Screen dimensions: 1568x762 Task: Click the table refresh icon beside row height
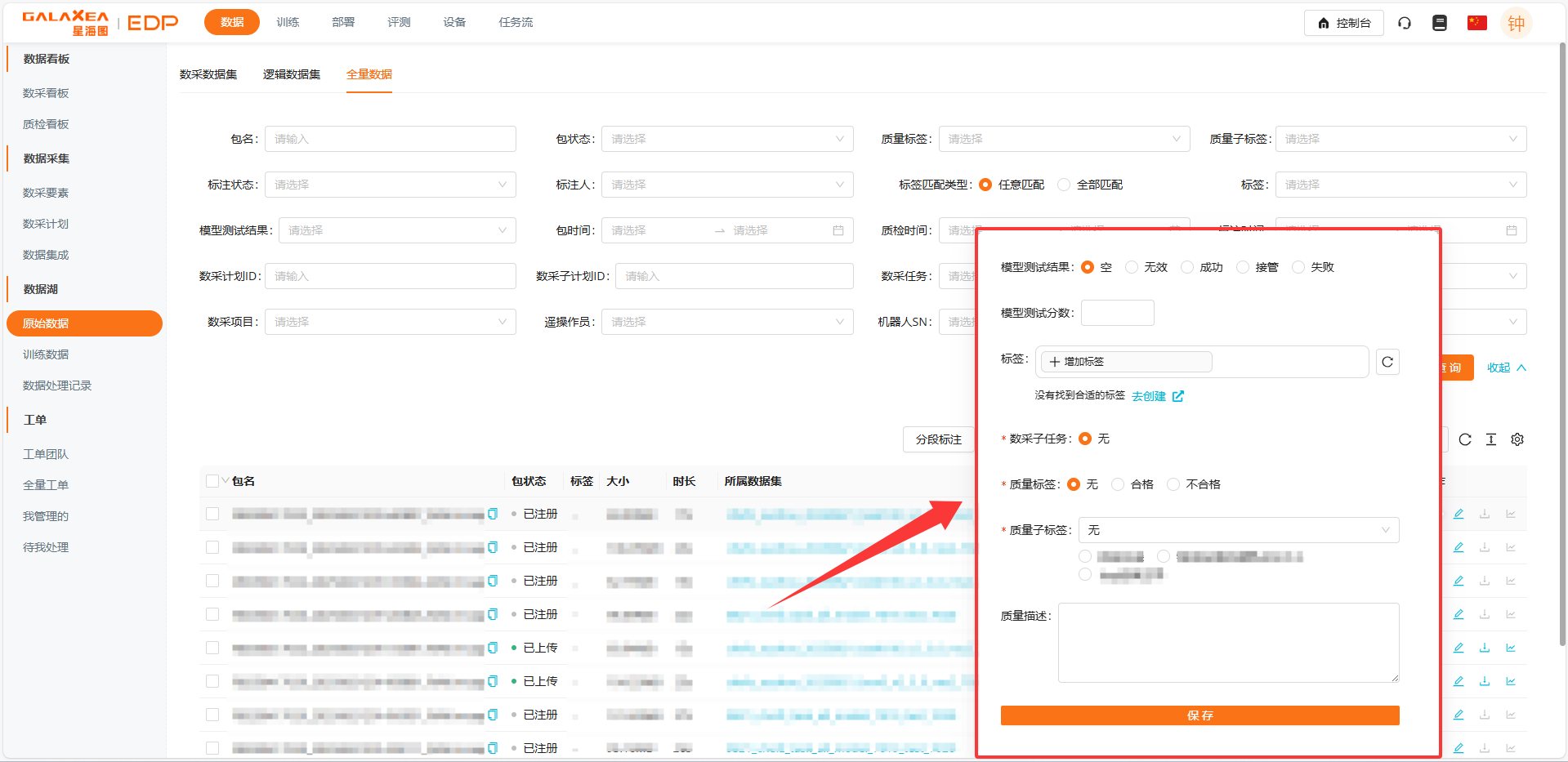pyautogui.click(x=1465, y=439)
